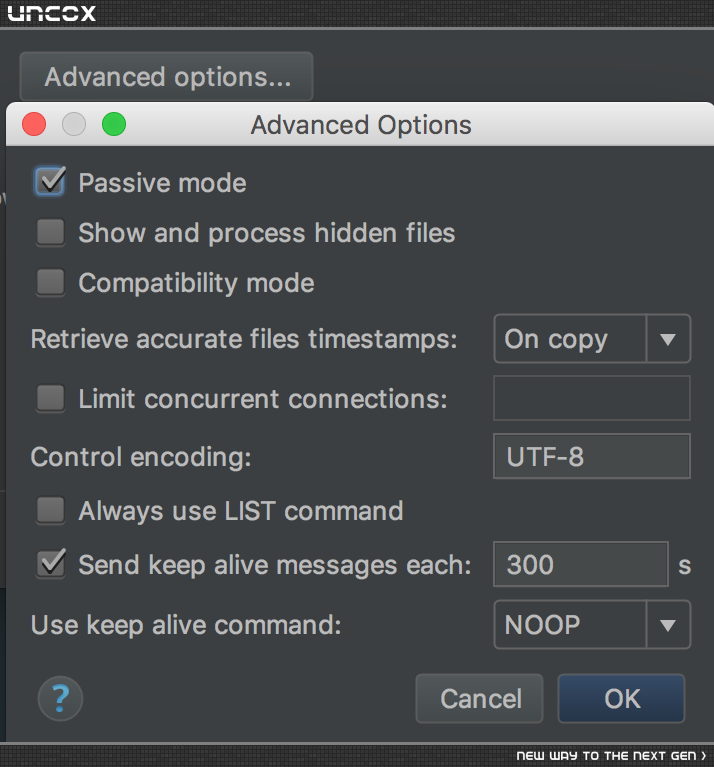Click the gray minimize window button
This screenshot has width=714, height=767.
coord(74,124)
